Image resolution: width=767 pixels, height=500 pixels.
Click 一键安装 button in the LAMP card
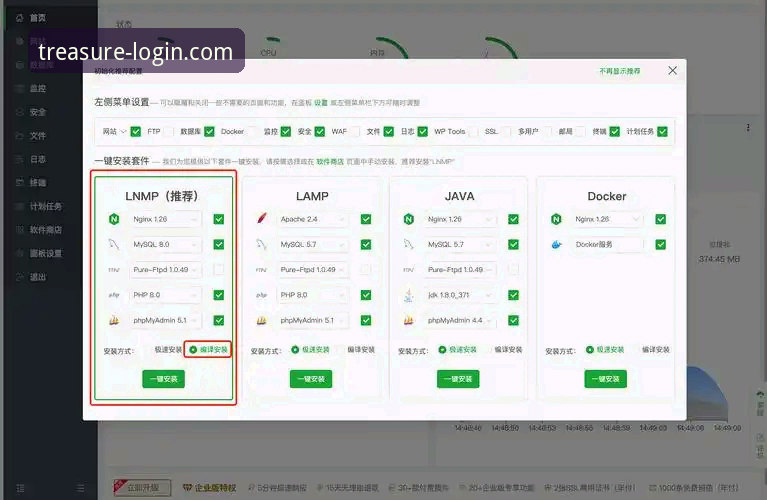tap(311, 379)
